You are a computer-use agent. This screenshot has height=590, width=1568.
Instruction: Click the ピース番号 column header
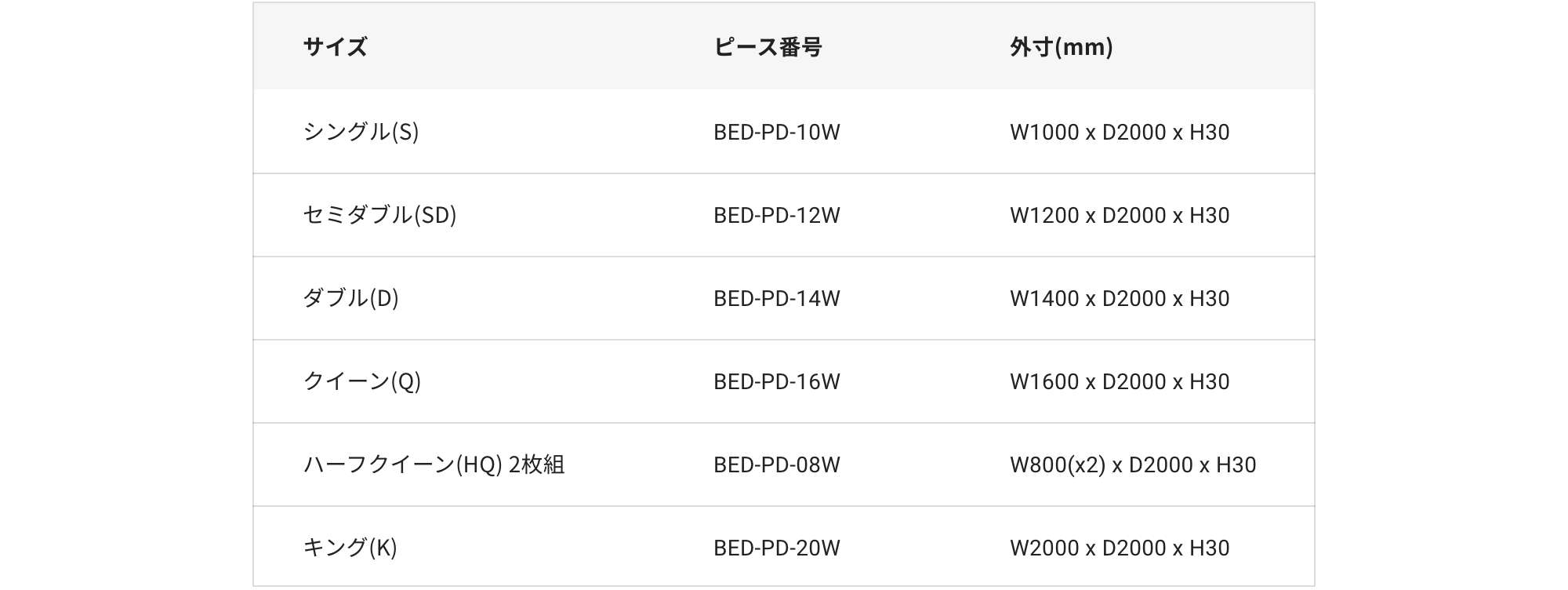tap(768, 47)
